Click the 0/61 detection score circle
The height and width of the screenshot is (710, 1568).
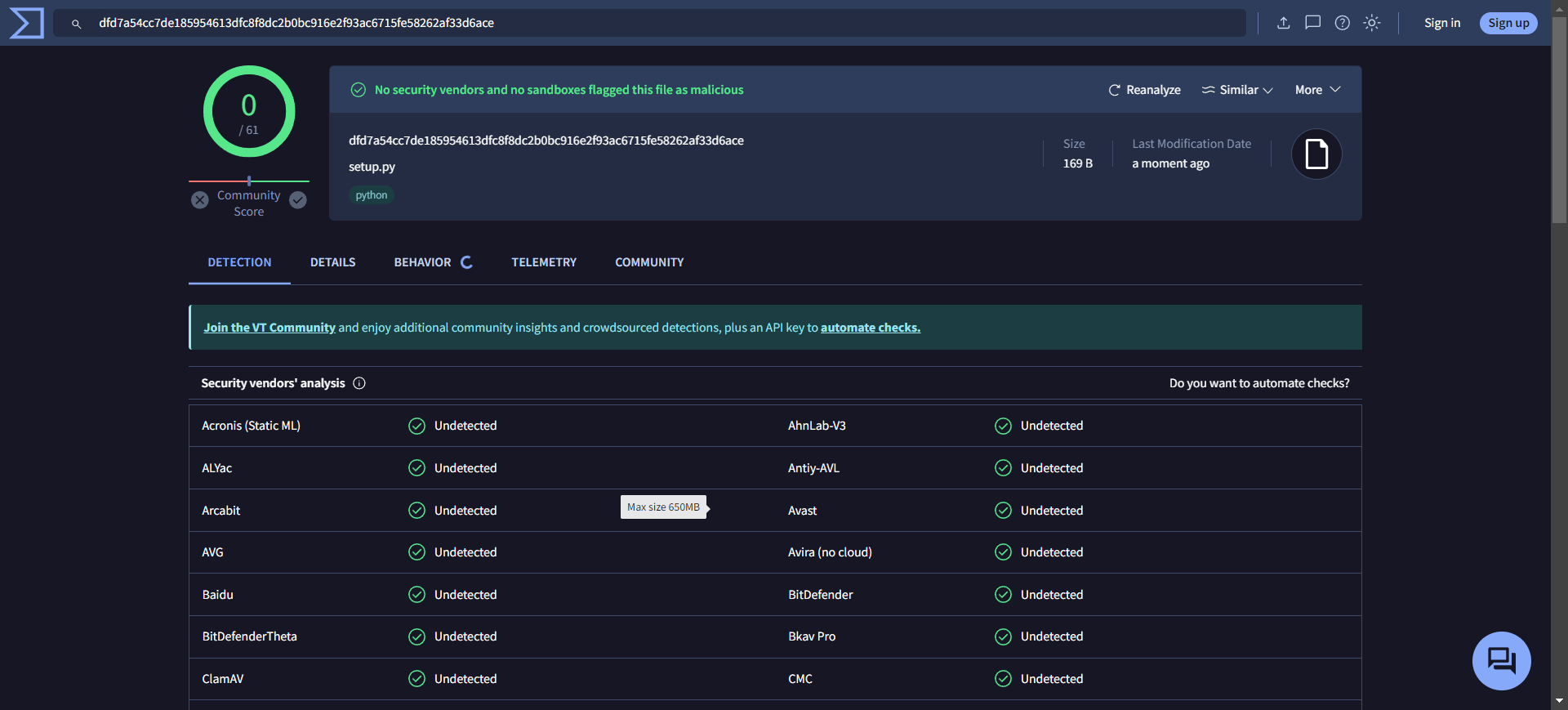tap(249, 111)
